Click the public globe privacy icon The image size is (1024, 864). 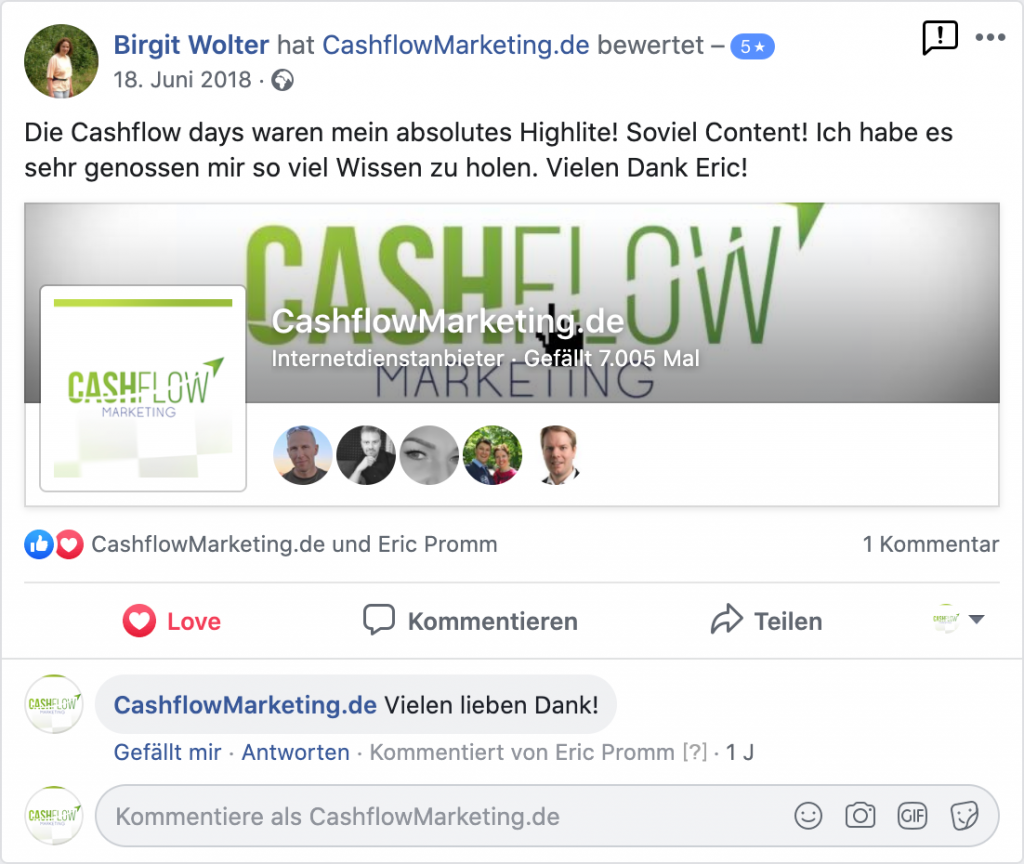click(282, 80)
